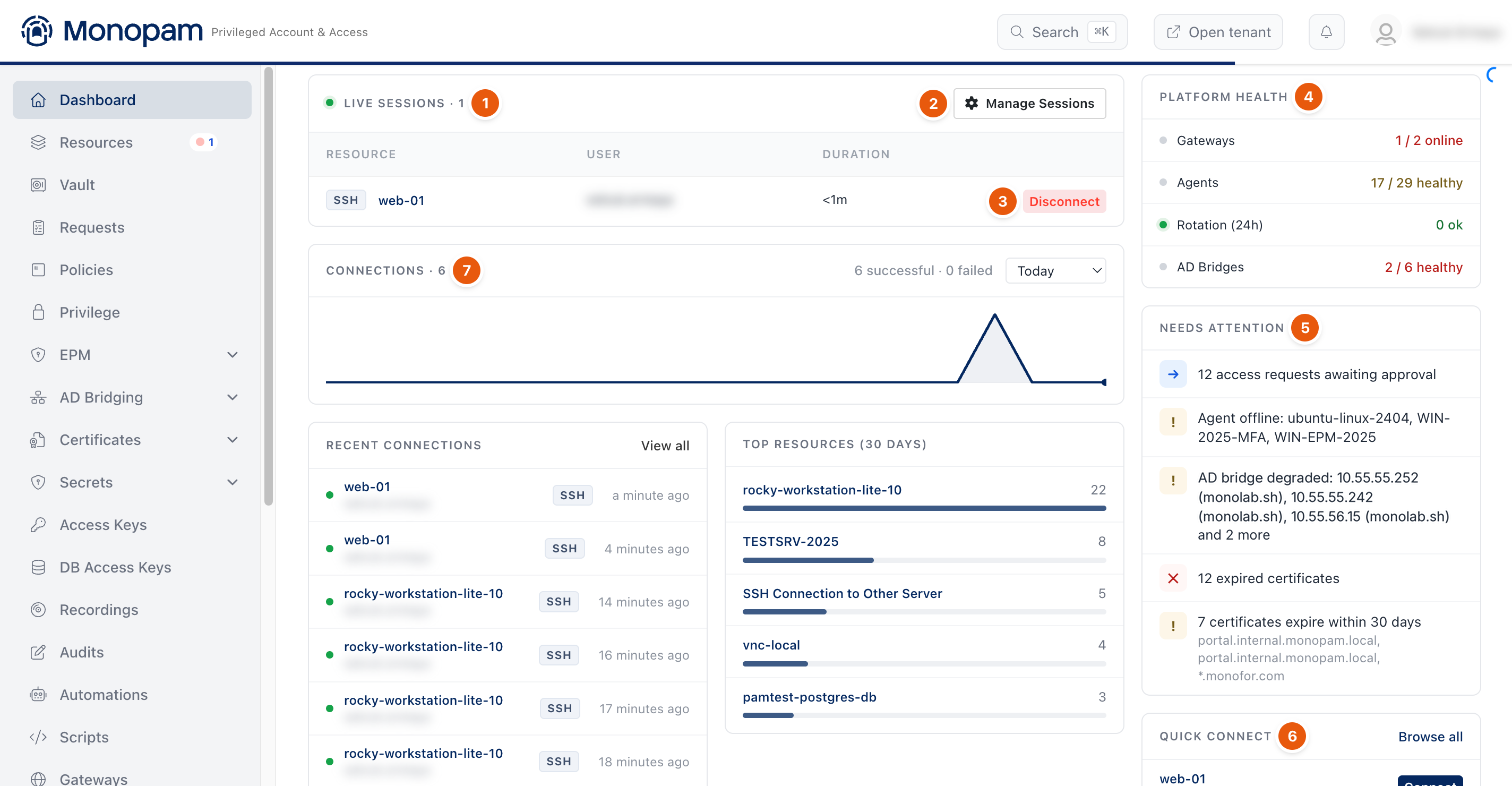Click the Access Keys key icon
Image resolution: width=1512 pixels, height=786 pixels.
(x=39, y=525)
